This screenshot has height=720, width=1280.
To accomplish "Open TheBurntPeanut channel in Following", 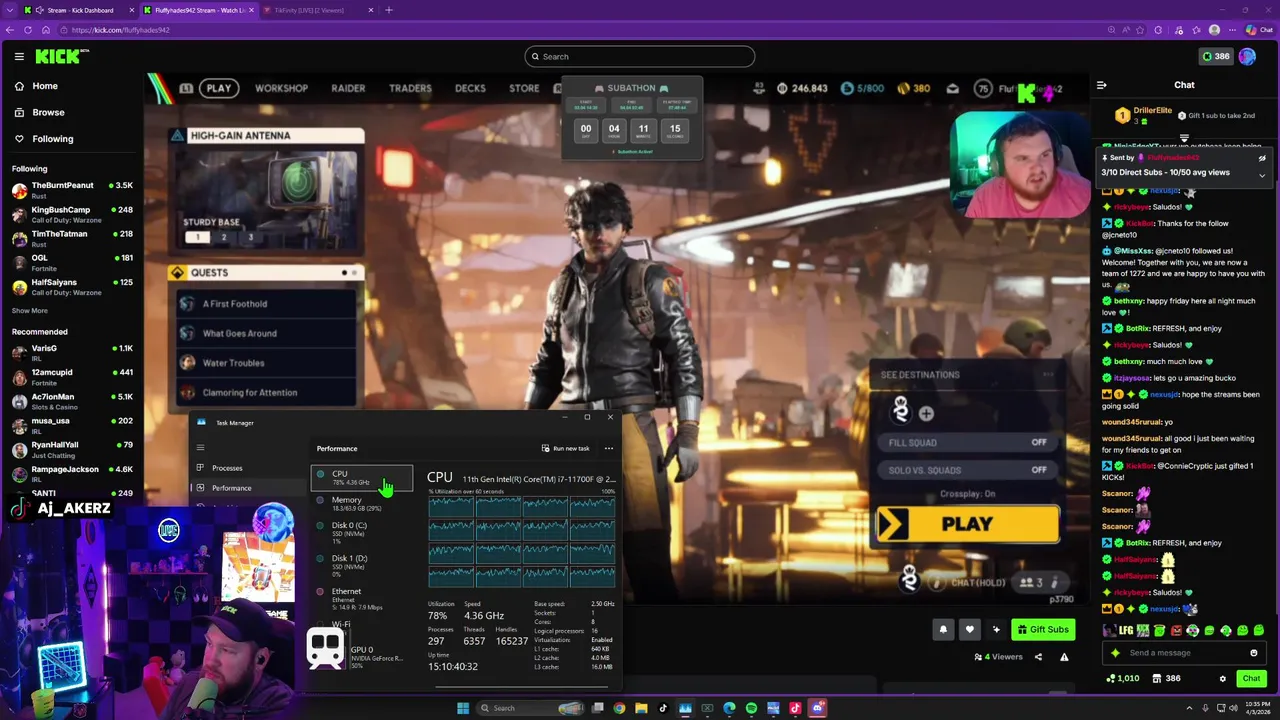I will click(72, 189).
